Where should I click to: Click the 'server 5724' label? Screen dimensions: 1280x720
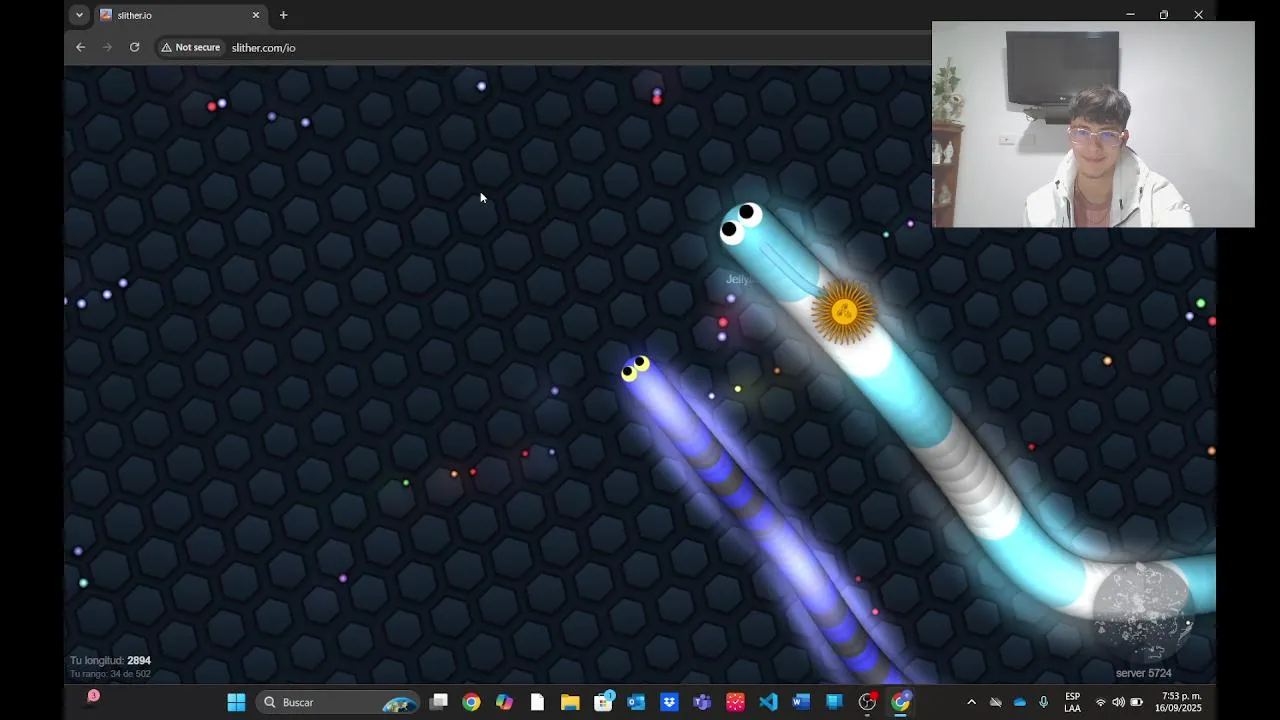(1144, 673)
